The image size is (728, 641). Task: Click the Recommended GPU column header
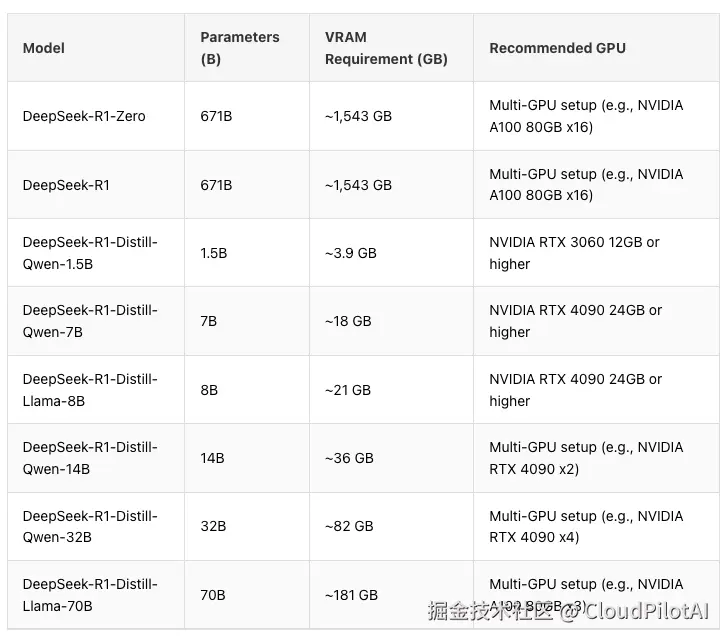point(557,48)
